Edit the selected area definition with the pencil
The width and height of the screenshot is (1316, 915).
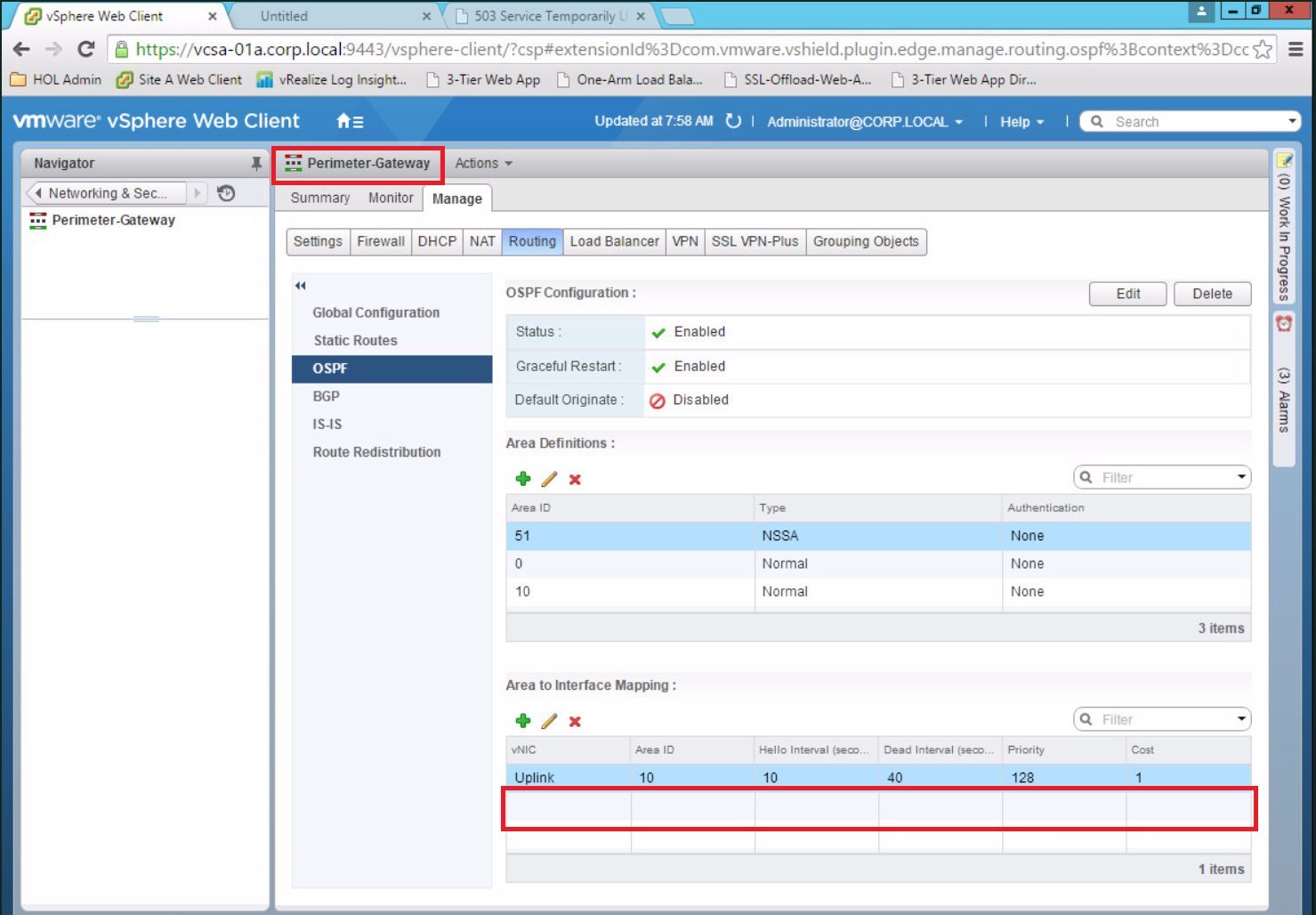point(549,479)
